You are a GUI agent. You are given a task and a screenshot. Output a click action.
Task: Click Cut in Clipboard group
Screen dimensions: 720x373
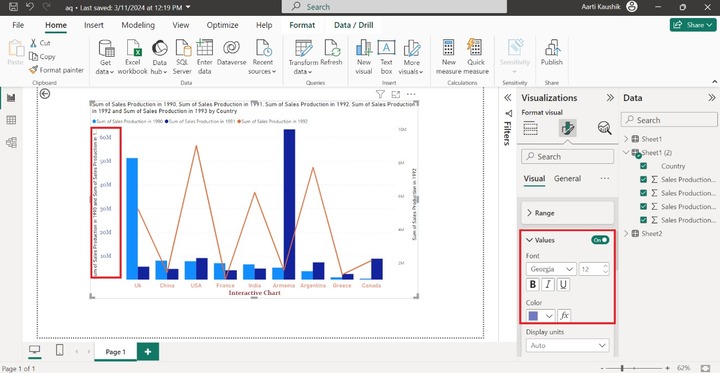click(40, 43)
